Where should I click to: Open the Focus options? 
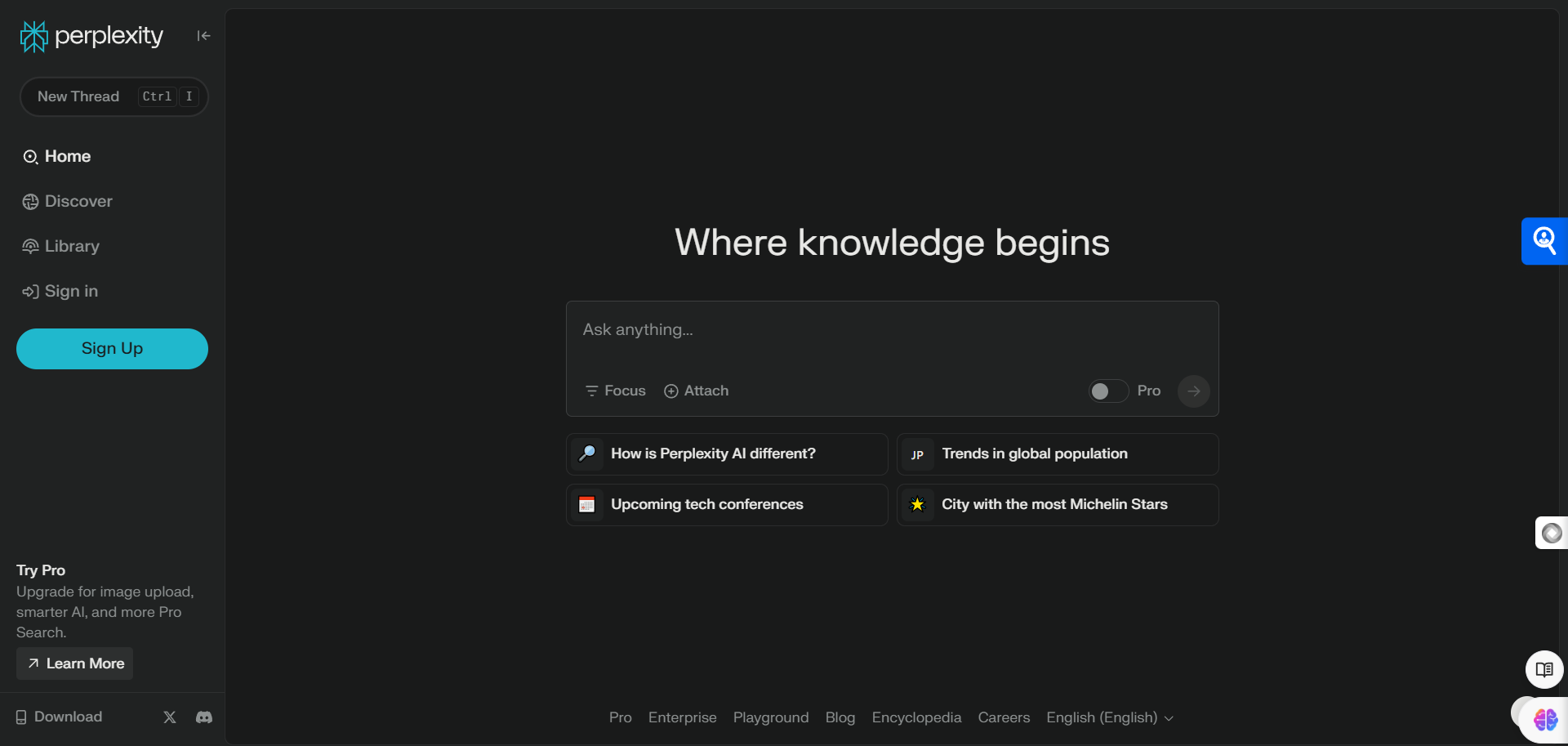click(x=615, y=391)
